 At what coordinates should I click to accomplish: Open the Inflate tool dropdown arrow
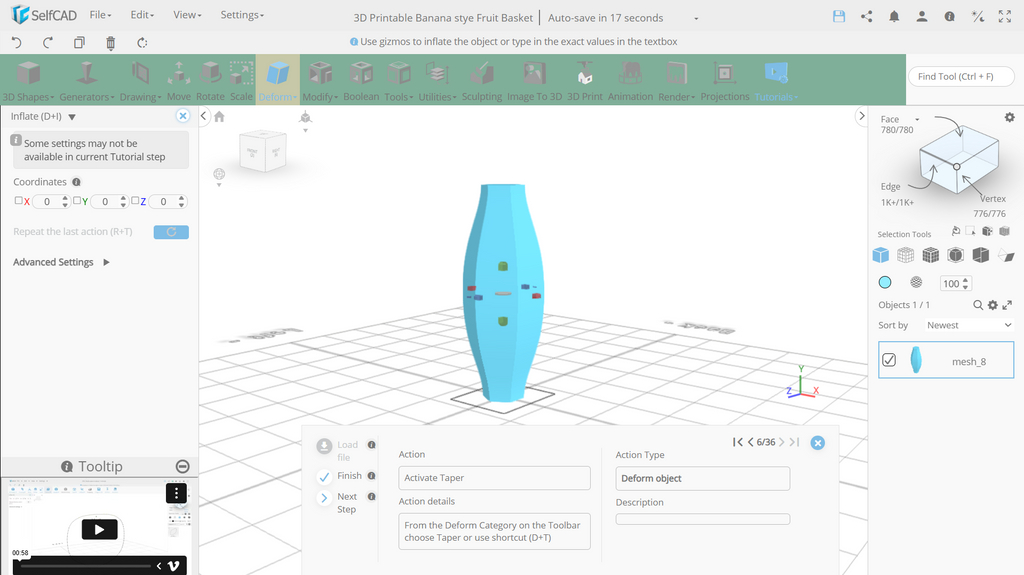[72, 117]
